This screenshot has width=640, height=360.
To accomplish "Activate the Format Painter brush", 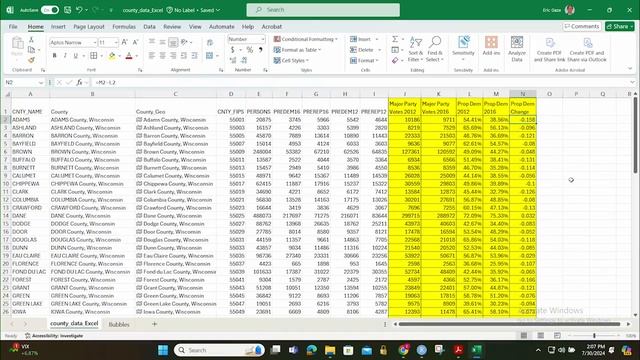I will coord(31,60).
